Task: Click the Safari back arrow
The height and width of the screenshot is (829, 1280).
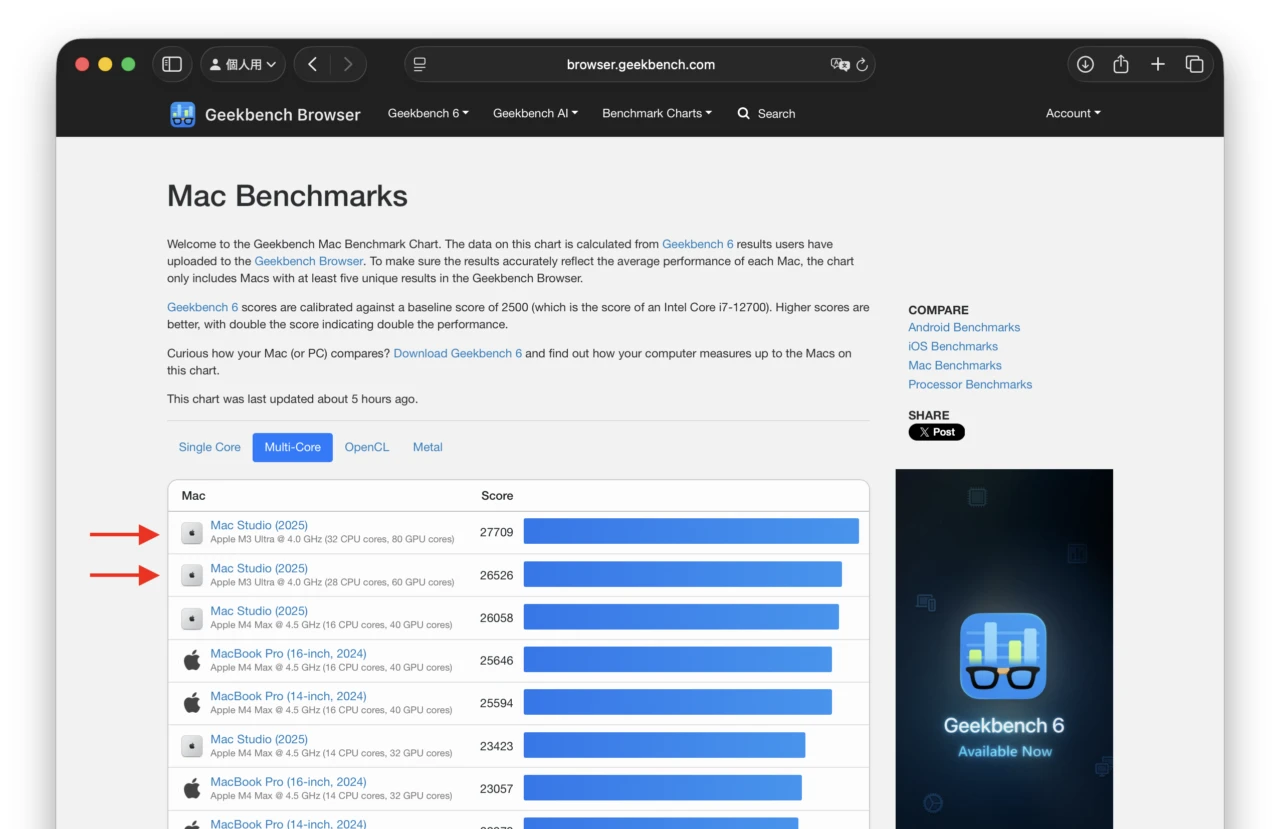Action: click(x=313, y=64)
